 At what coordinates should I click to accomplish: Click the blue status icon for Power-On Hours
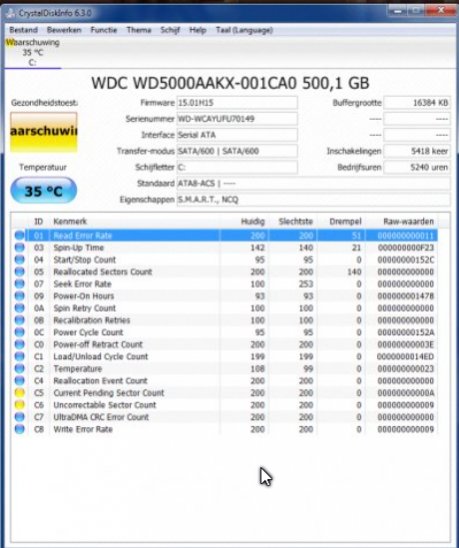click(20, 296)
